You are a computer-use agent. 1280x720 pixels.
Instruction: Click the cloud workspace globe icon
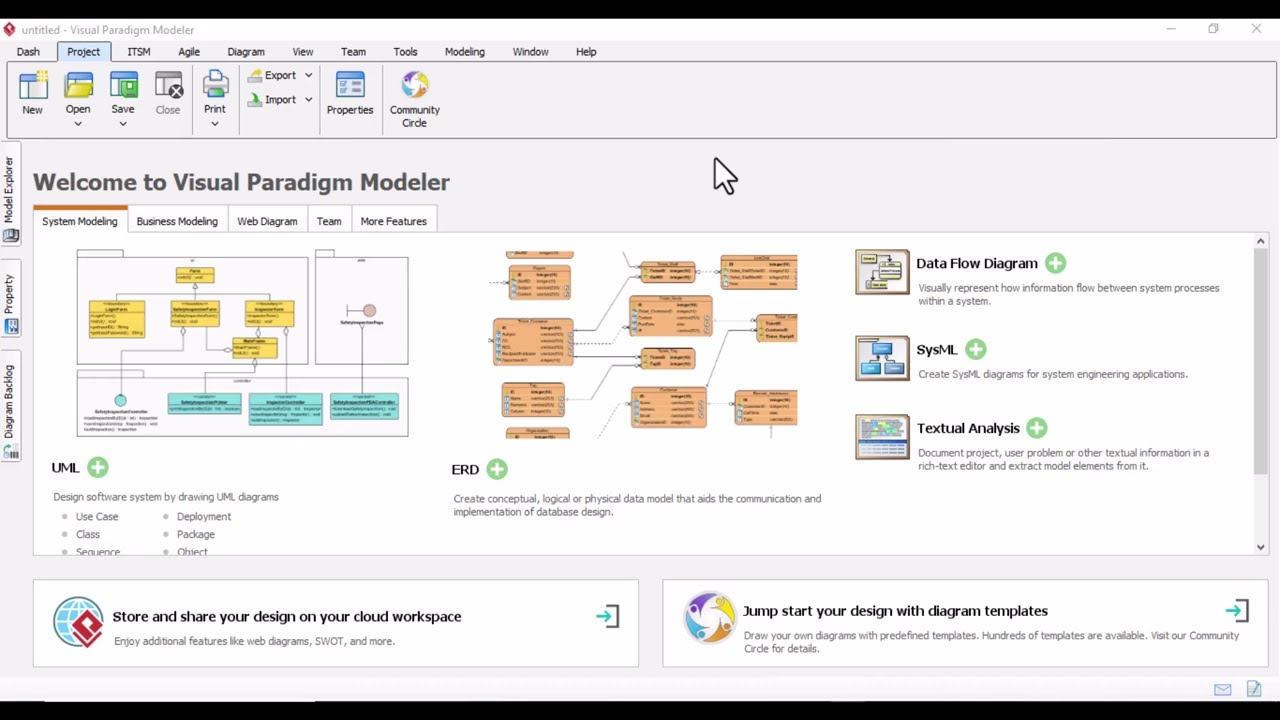click(x=78, y=622)
